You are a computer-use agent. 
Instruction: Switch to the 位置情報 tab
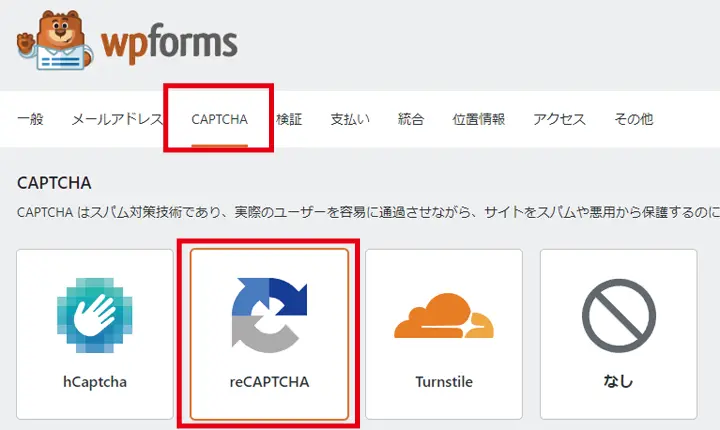click(x=479, y=119)
